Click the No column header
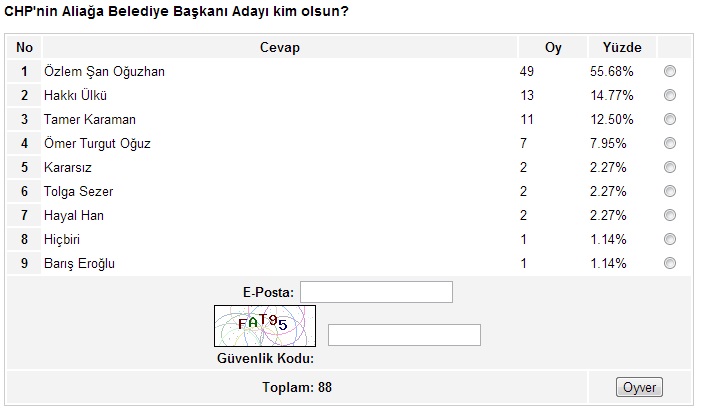This screenshot has height=413, width=701. (x=25, y=48)
